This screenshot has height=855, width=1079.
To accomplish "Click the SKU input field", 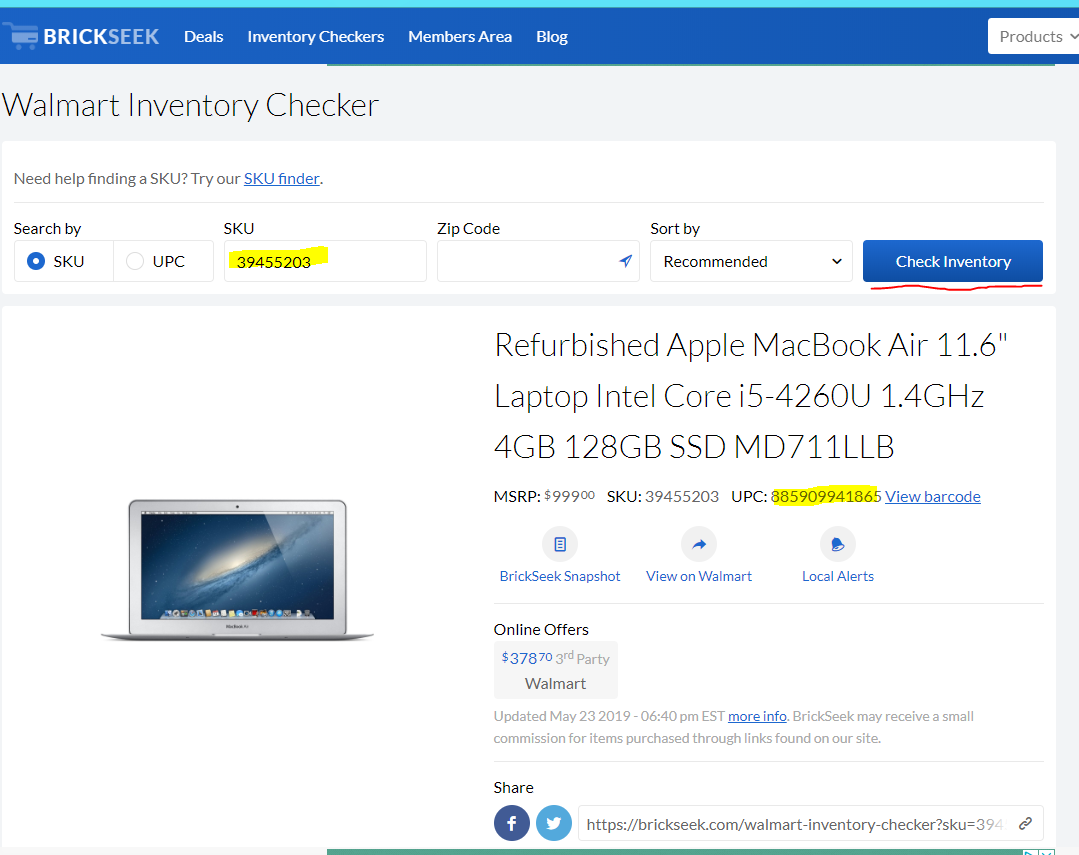I will [x=325, y=261].
